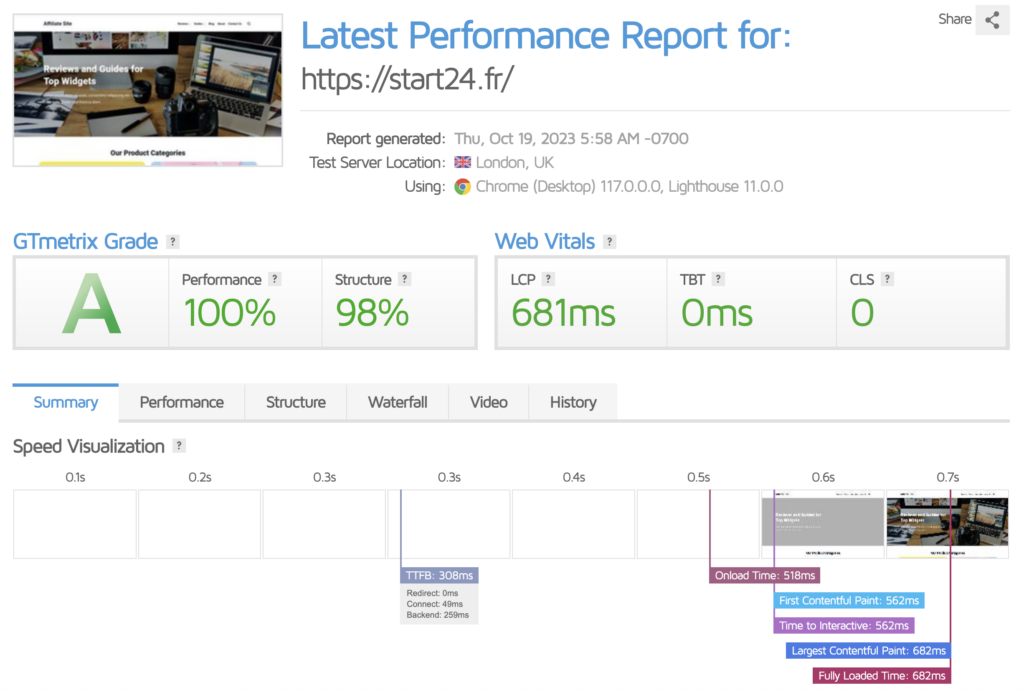
Task: Click help icon beside LCP metric
Action: (548, 280)
